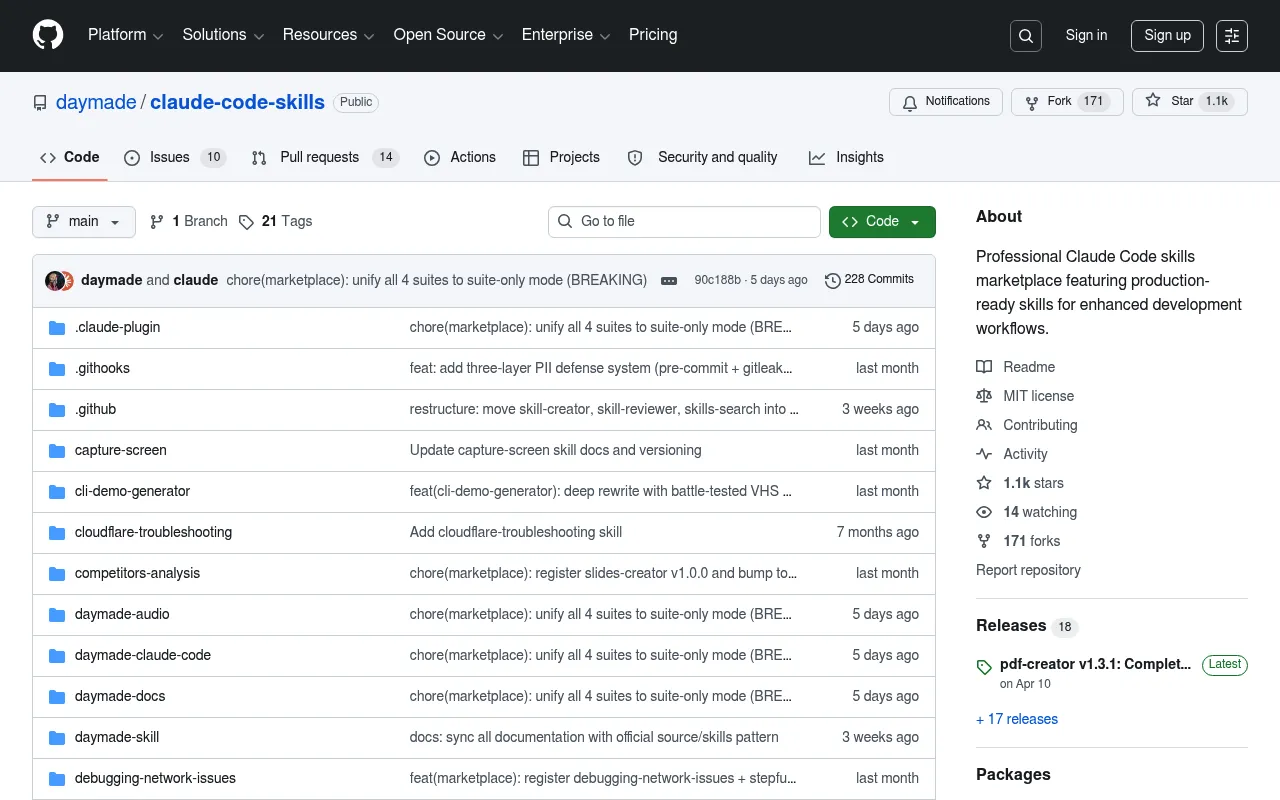Open the .github folder
The height and width of the screenshot is (800, 1280).
pos(95,410)
